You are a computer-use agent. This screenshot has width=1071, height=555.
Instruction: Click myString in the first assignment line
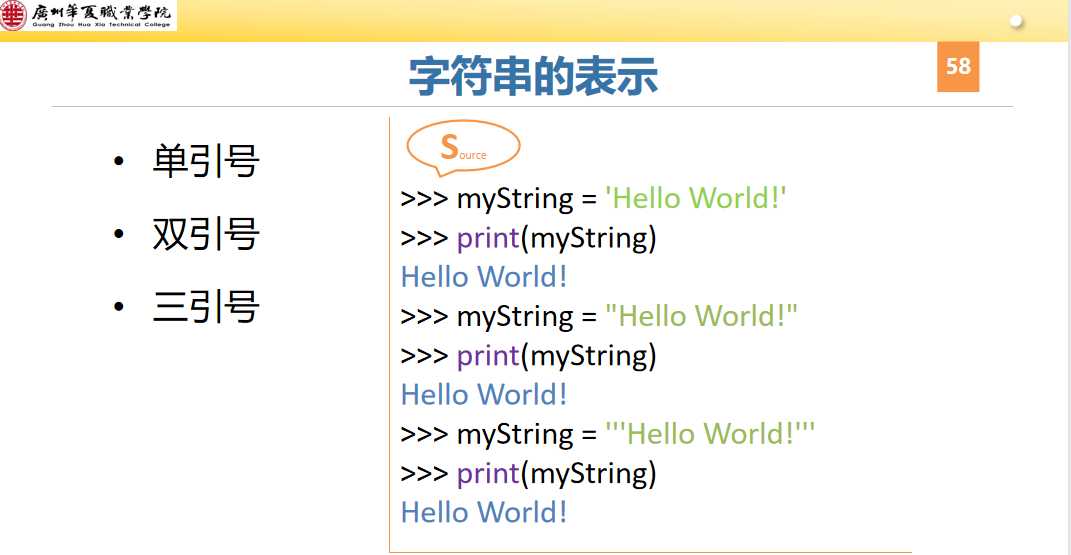click(x=514, y=198)
